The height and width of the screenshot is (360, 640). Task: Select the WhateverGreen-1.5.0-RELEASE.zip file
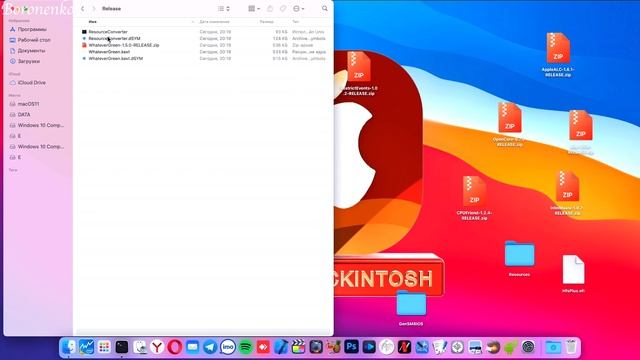(203, 45)
